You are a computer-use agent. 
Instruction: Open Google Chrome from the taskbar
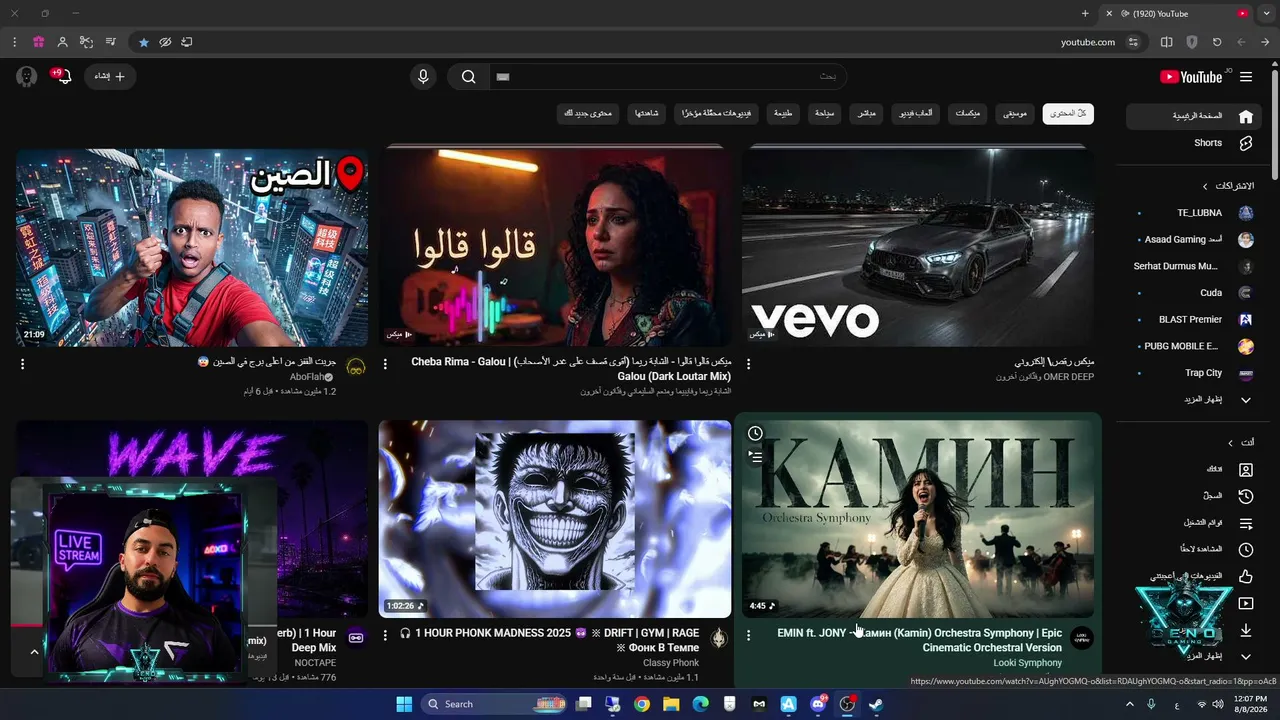(x=642, y=704)
